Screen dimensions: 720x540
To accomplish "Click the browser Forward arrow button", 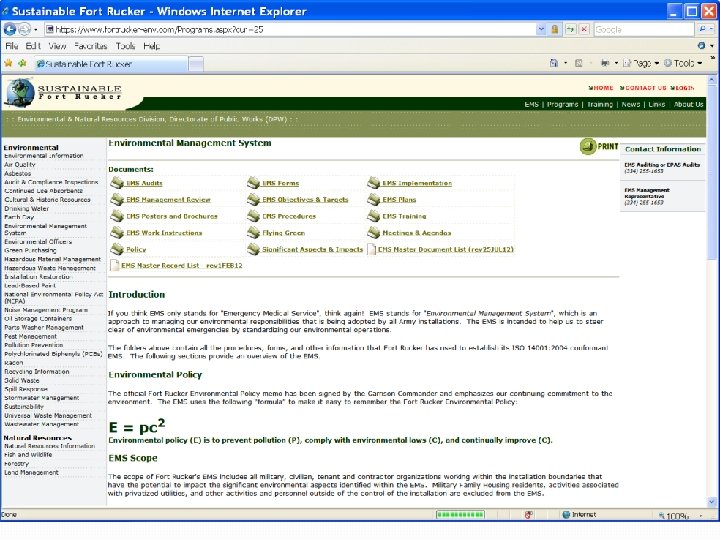I will (x=24, y=29).
